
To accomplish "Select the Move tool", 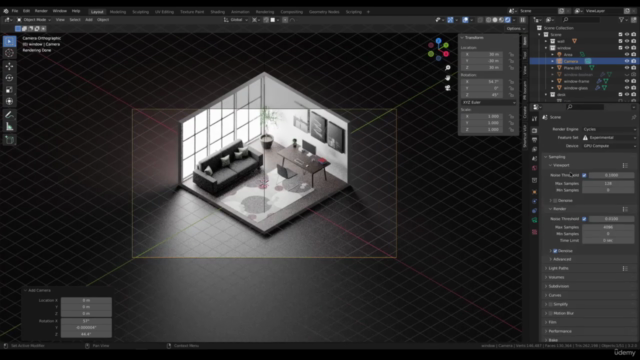I will [x=9, y=66].
